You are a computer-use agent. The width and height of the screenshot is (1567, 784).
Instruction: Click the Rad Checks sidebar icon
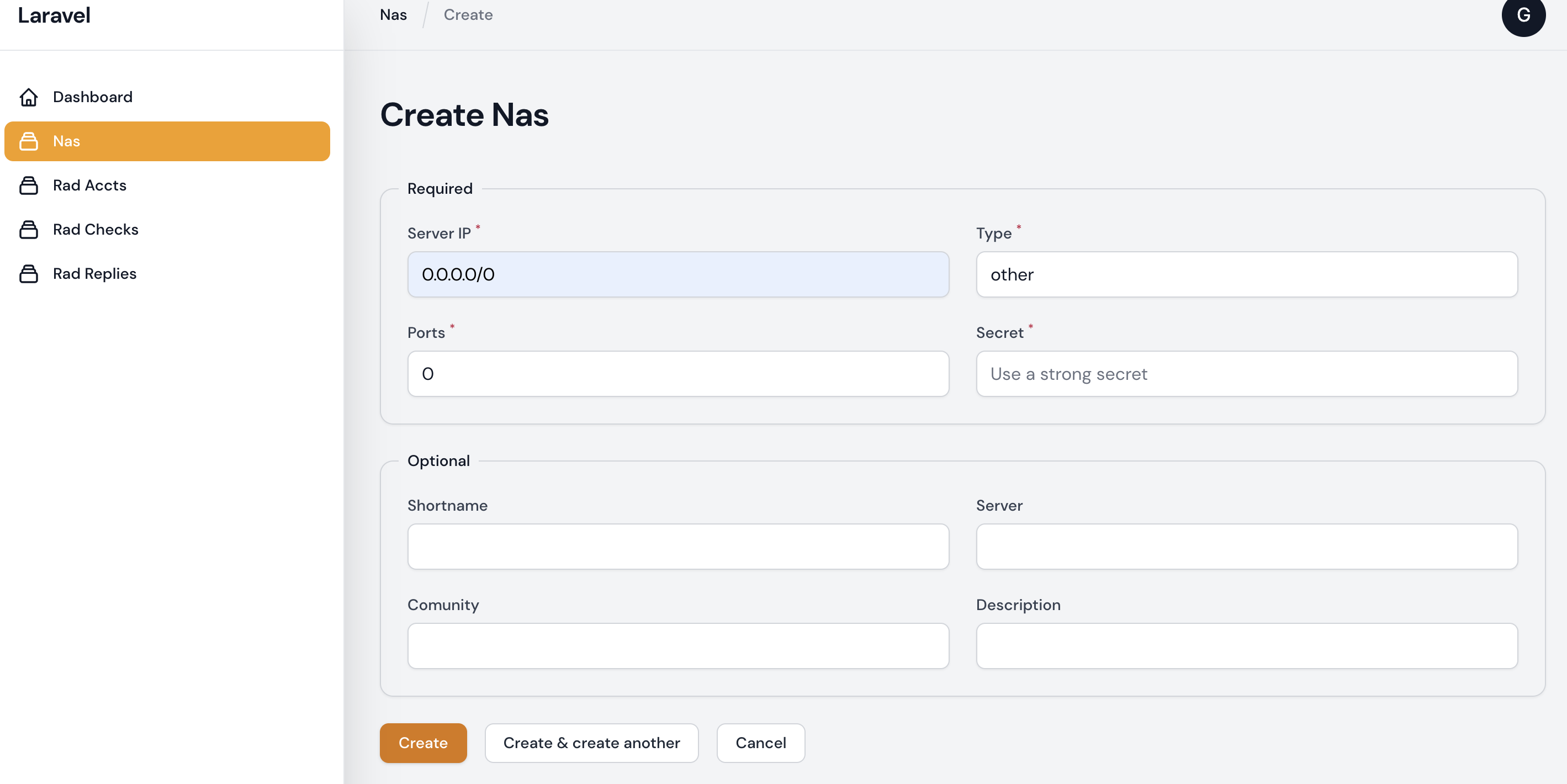(29, 229)
